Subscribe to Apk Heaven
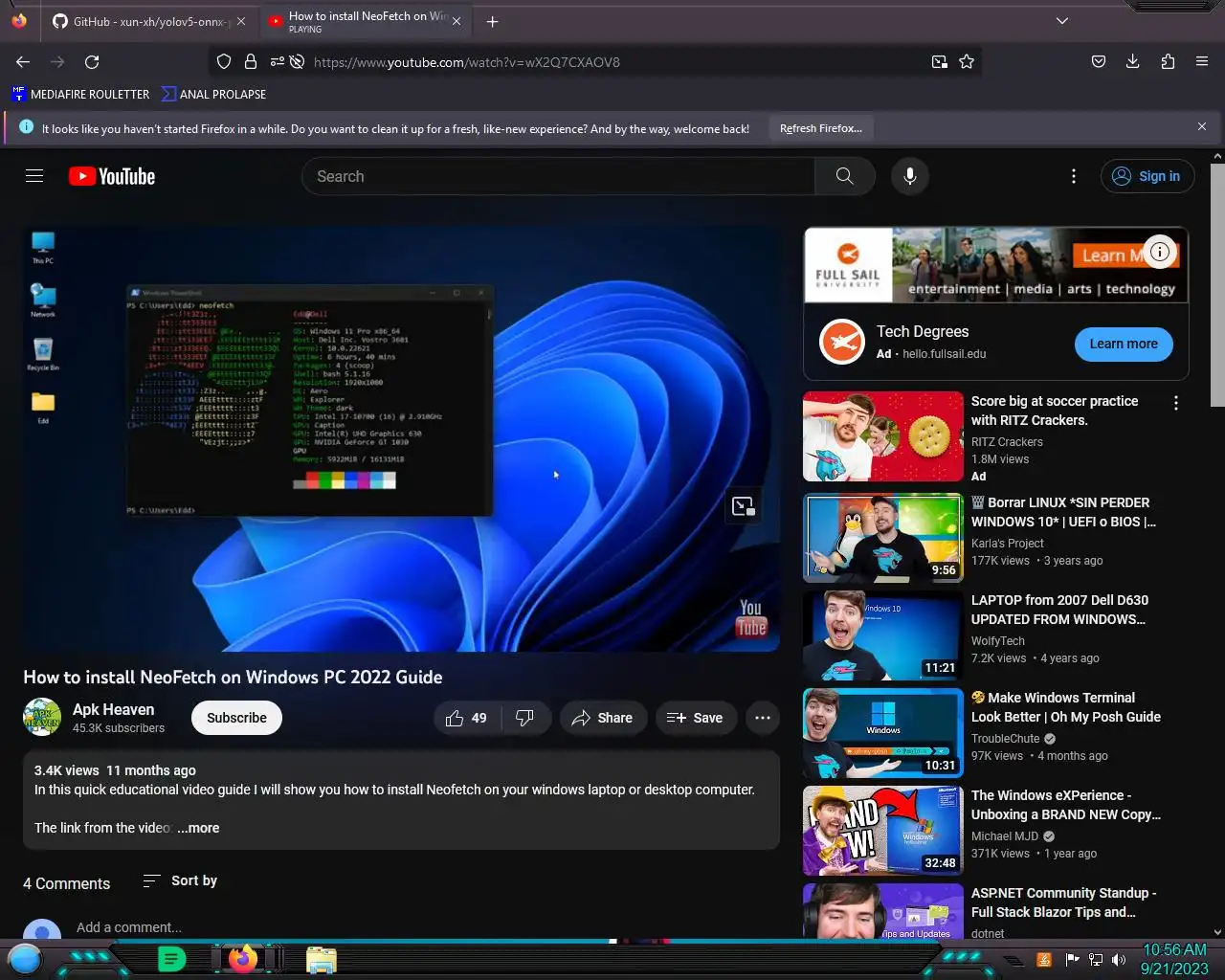This screenshot has width=1225, height=980. click(236, 718)
